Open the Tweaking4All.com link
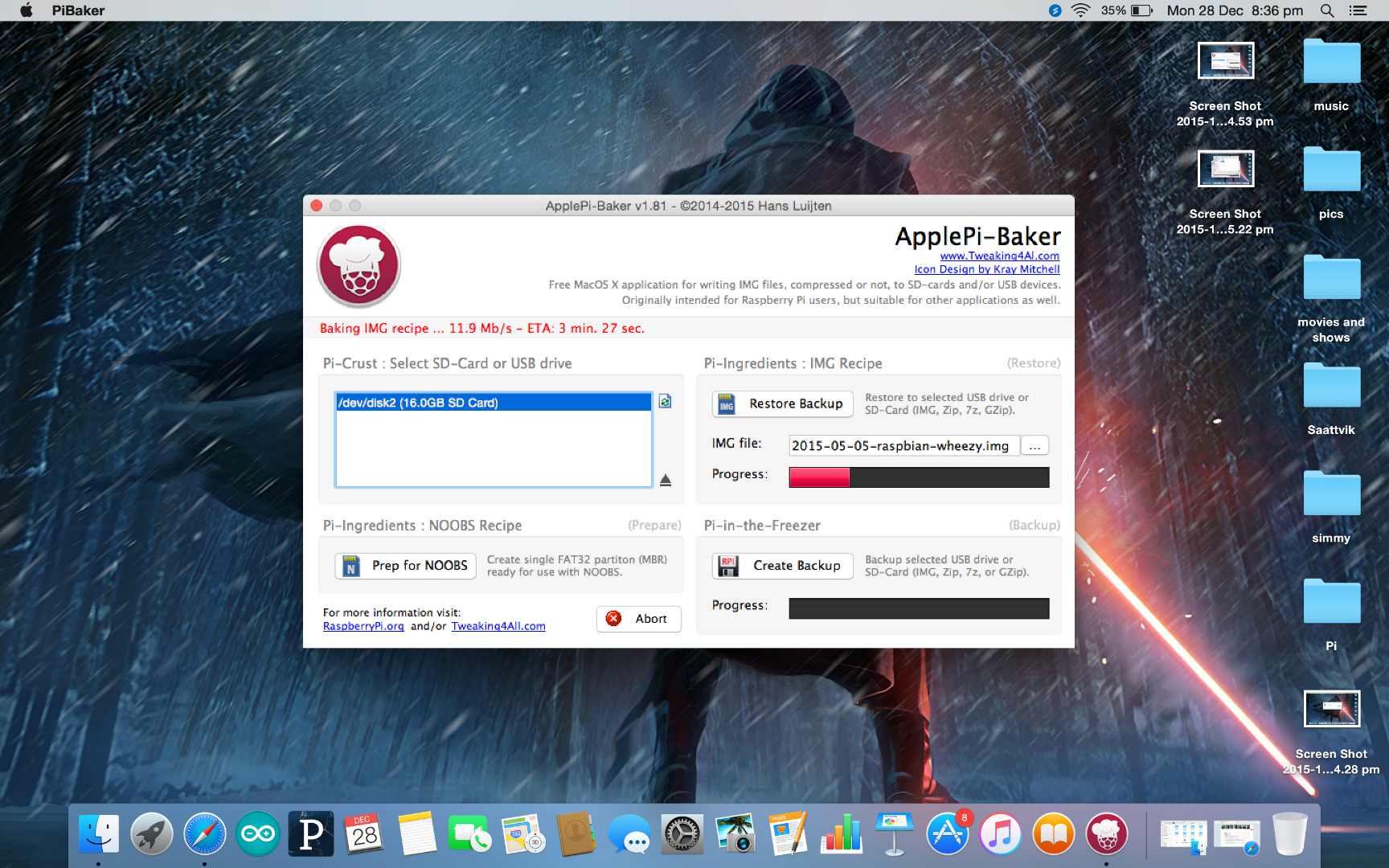 pos(498,626)
